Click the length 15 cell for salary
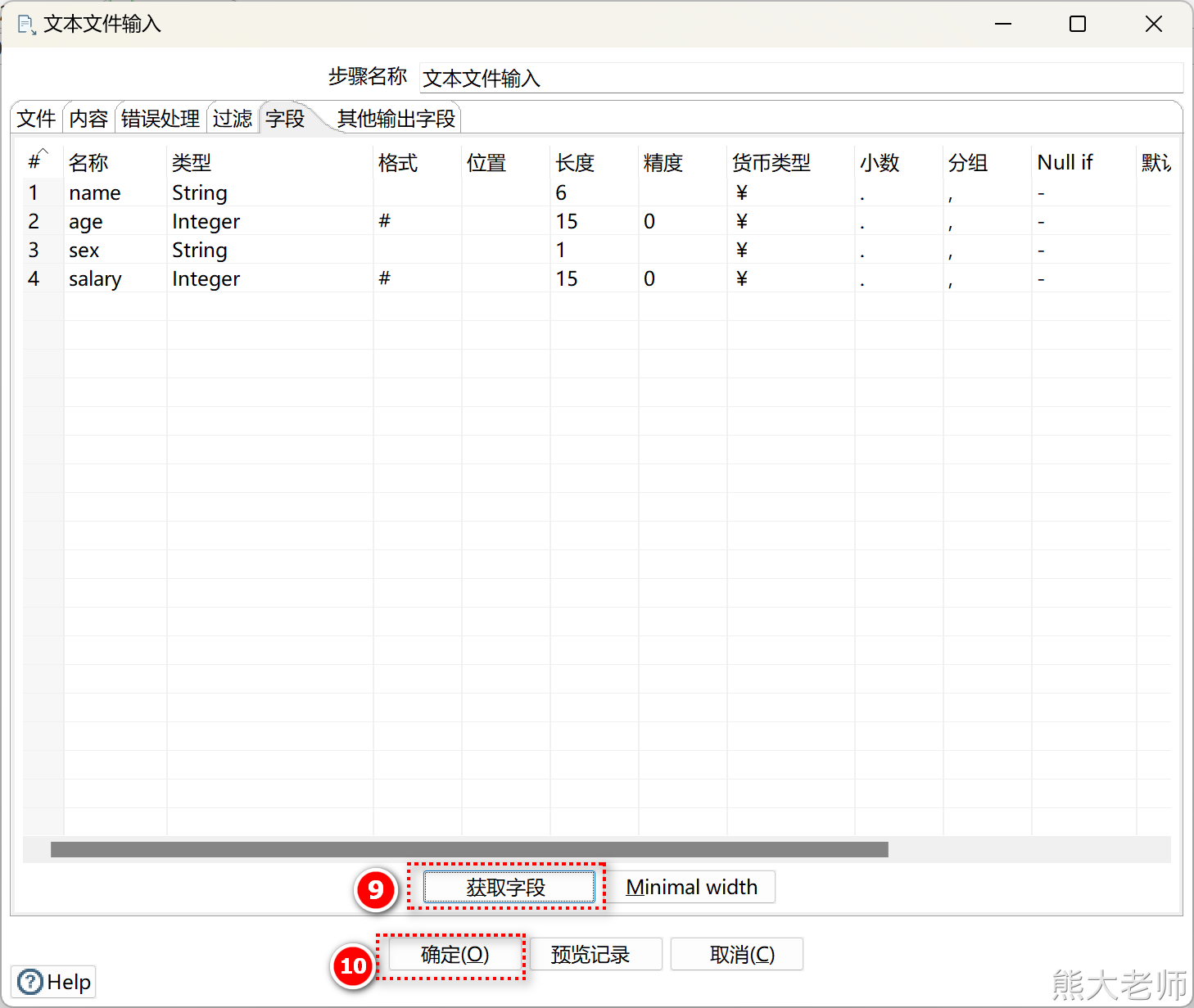Screen dimensions: 1194x1008 (595, 278)
